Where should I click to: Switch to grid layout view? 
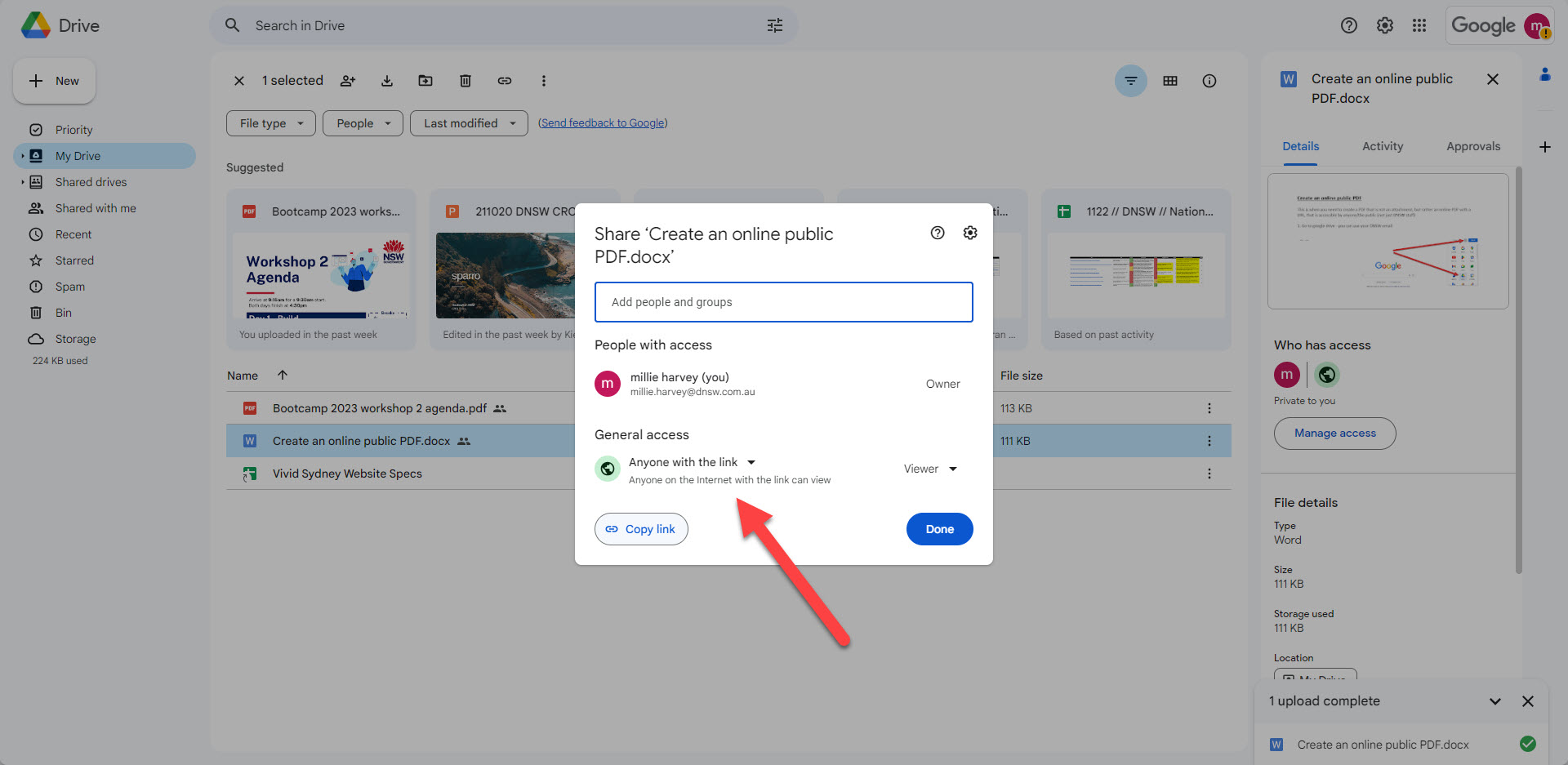pos(1170,81)
